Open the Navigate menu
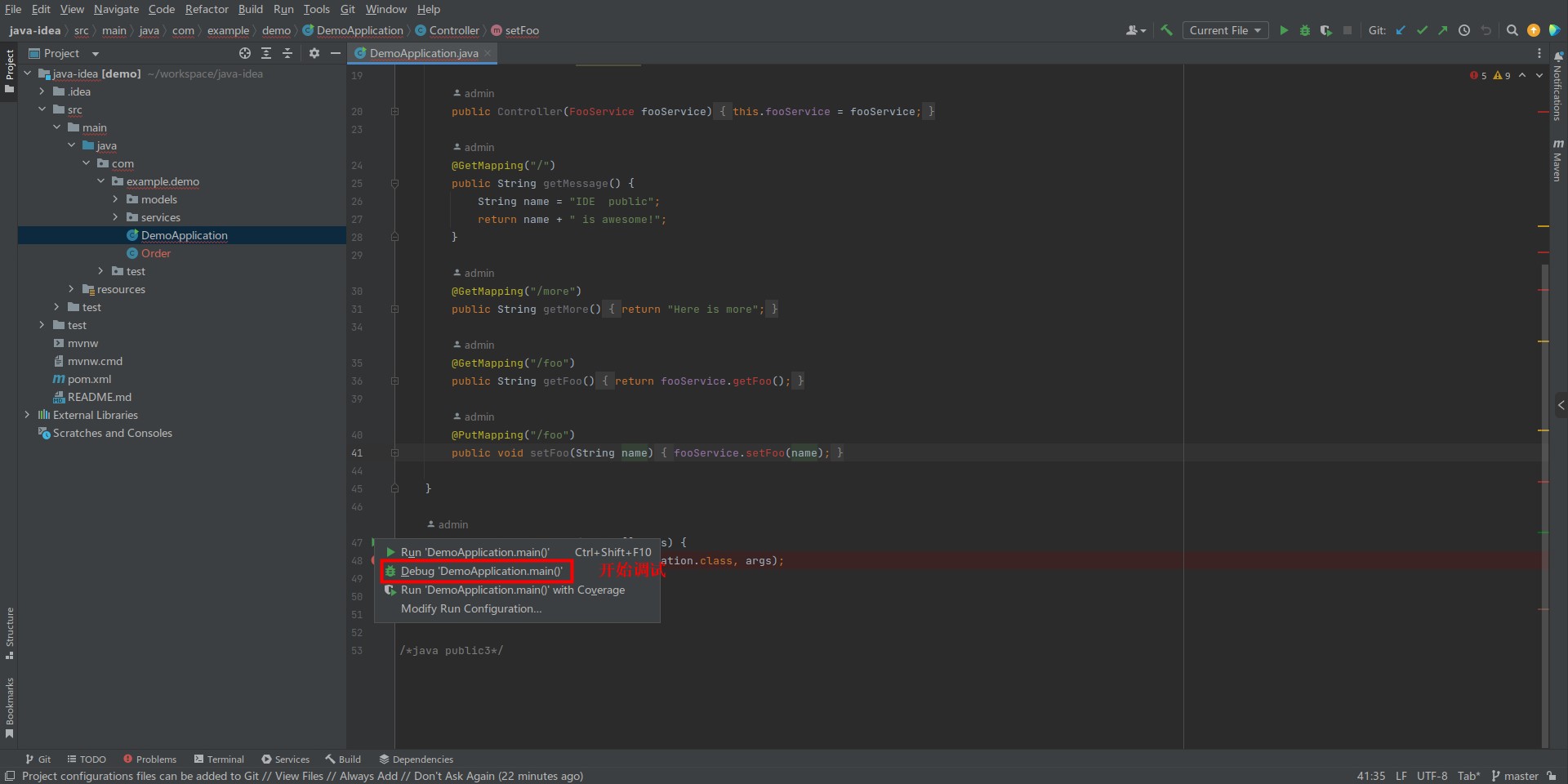 tap(116, 9)
